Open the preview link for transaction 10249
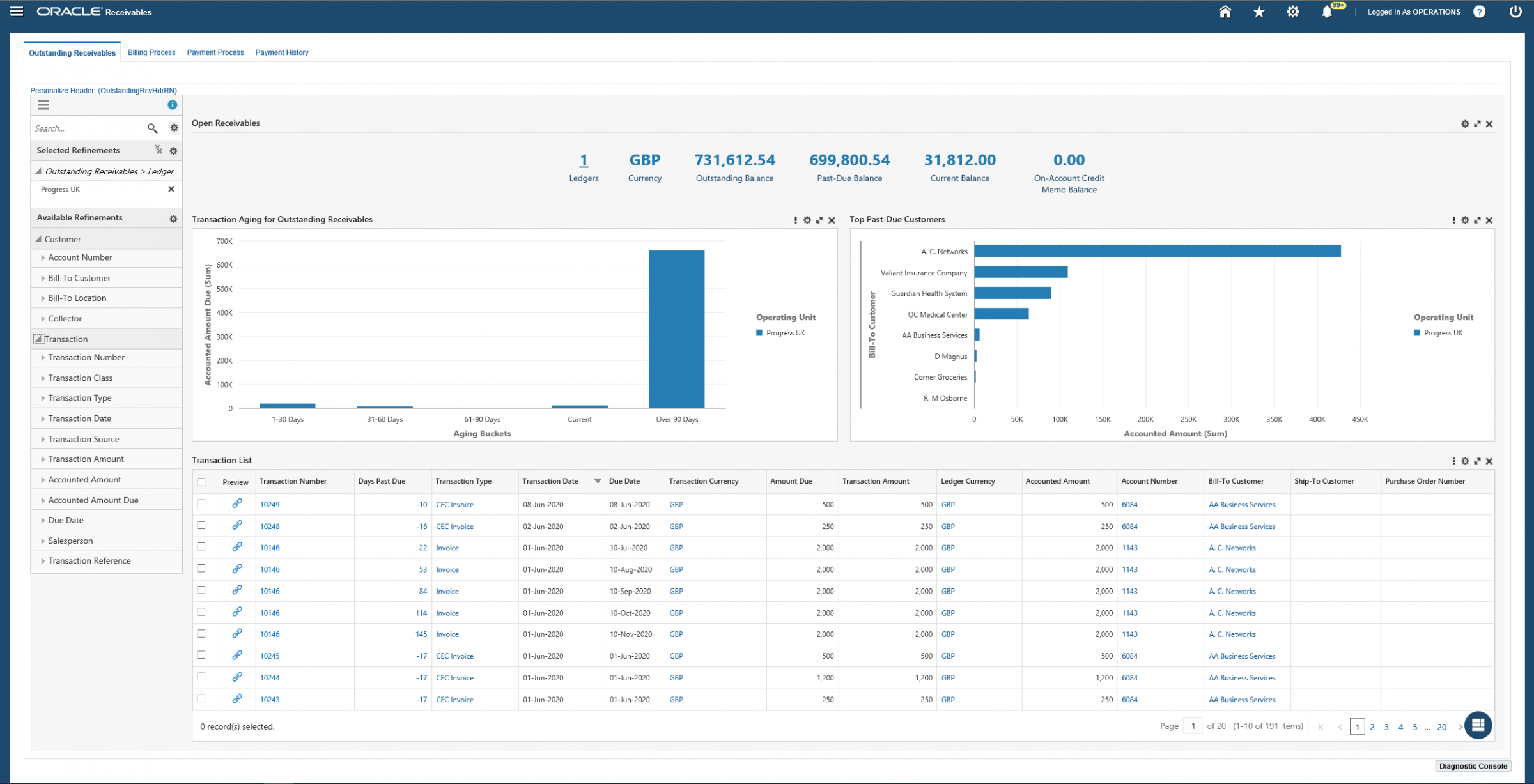Image resolution: width=1534 pixels, height=784 pixels. [x=238, y=504]
